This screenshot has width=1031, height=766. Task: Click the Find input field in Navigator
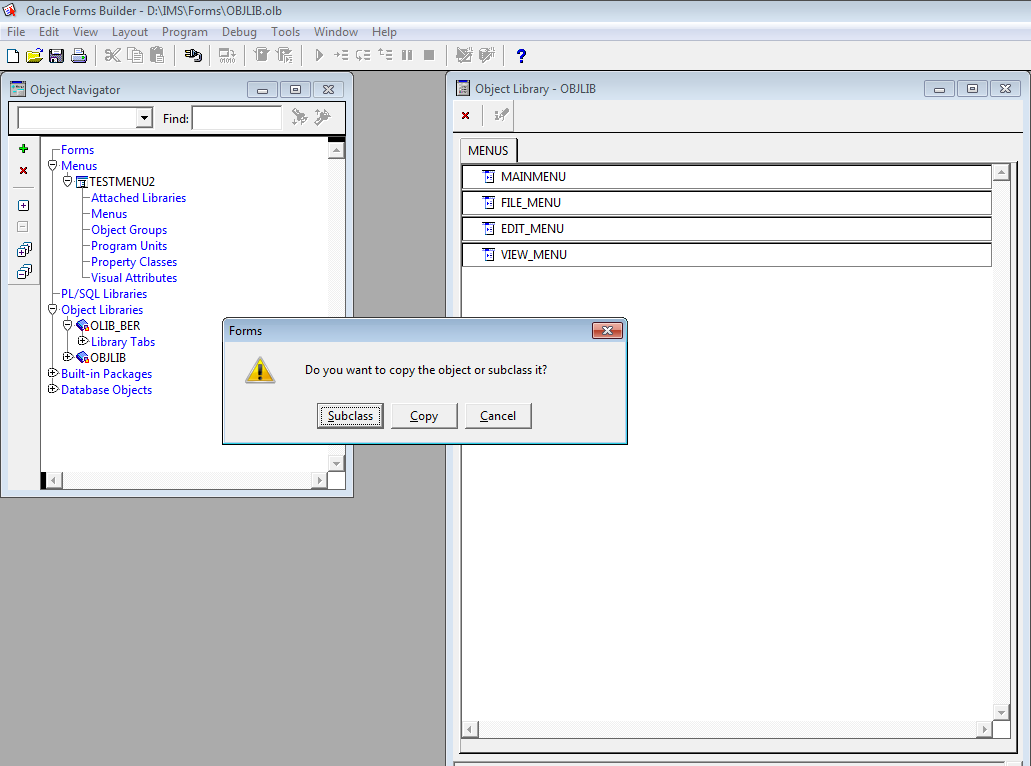click(x=237, y=118)
